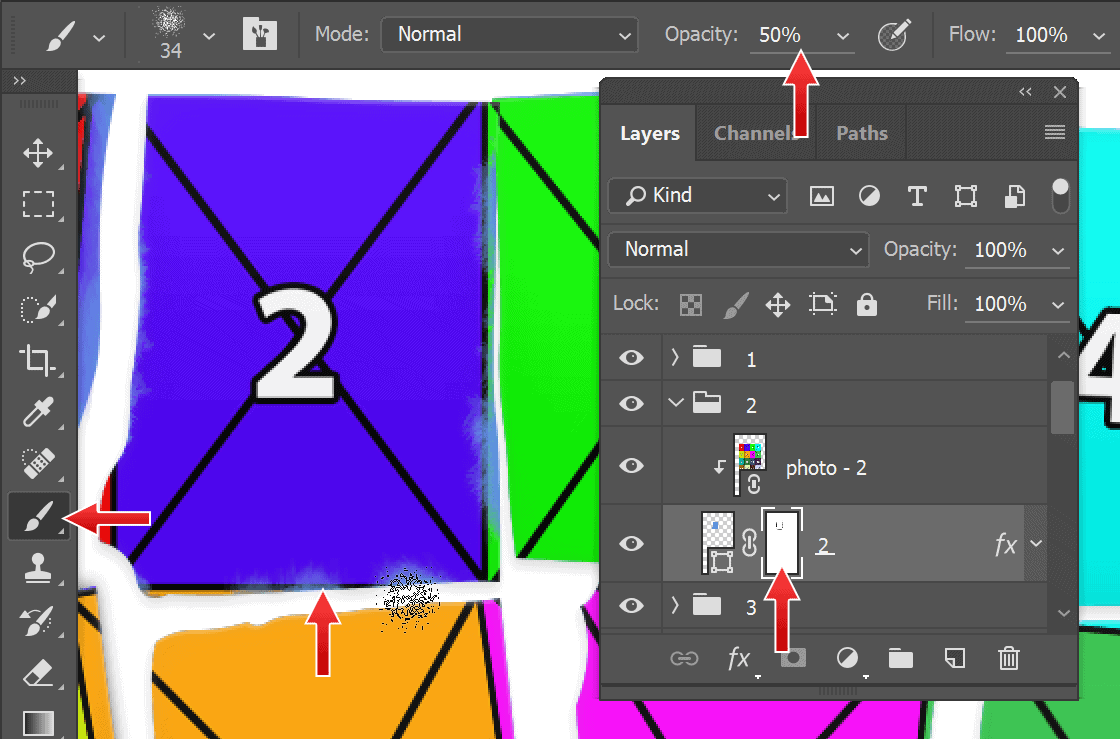Hide the photo - 2 layer
Screen dimensions: 1120x739
click(631, 466)
